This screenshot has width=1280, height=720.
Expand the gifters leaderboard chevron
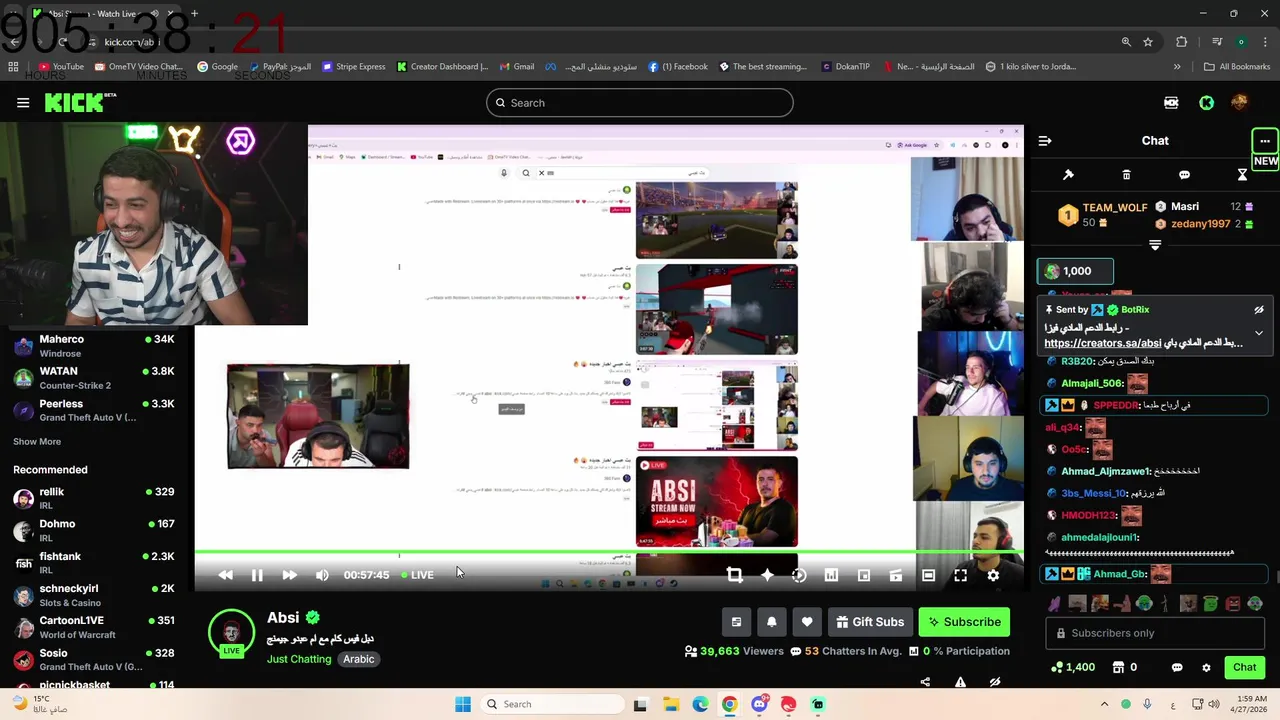[1155, 245]
